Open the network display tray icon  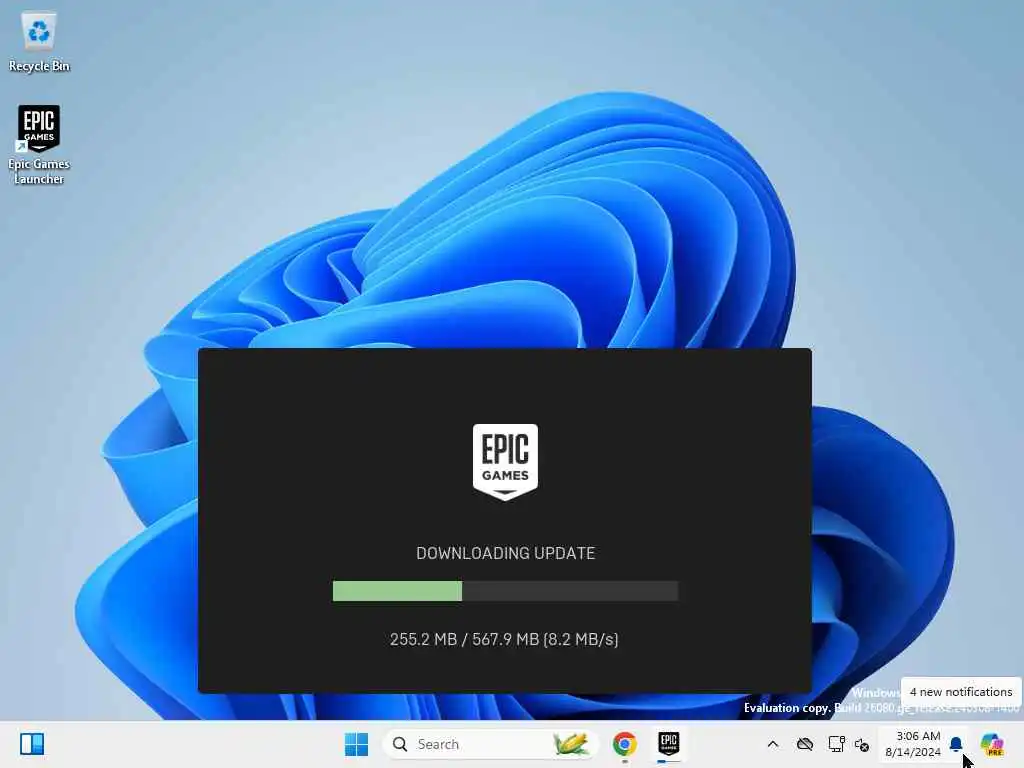(836, 744)
